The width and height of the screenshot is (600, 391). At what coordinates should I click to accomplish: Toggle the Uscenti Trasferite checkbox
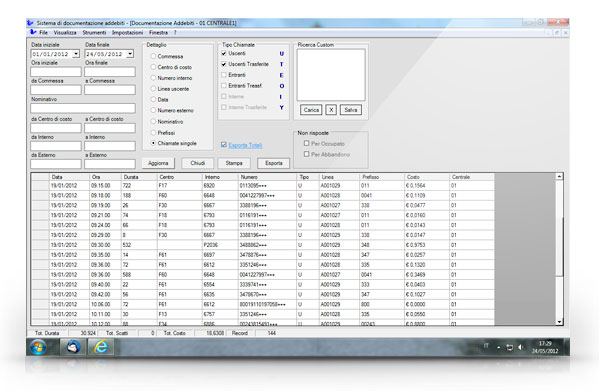click(x=224, y=64)
